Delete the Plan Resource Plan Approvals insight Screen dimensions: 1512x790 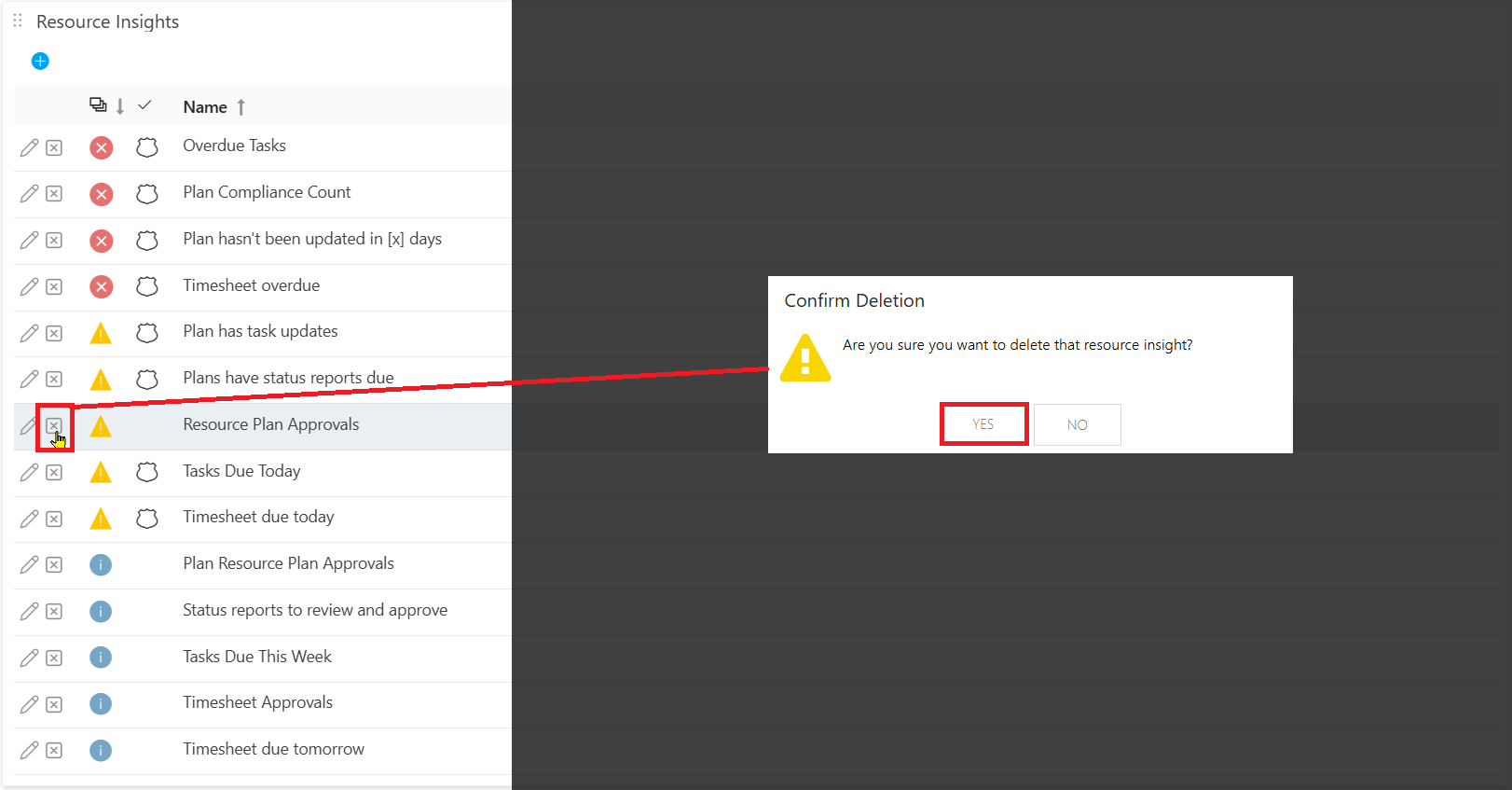(54, 564)
